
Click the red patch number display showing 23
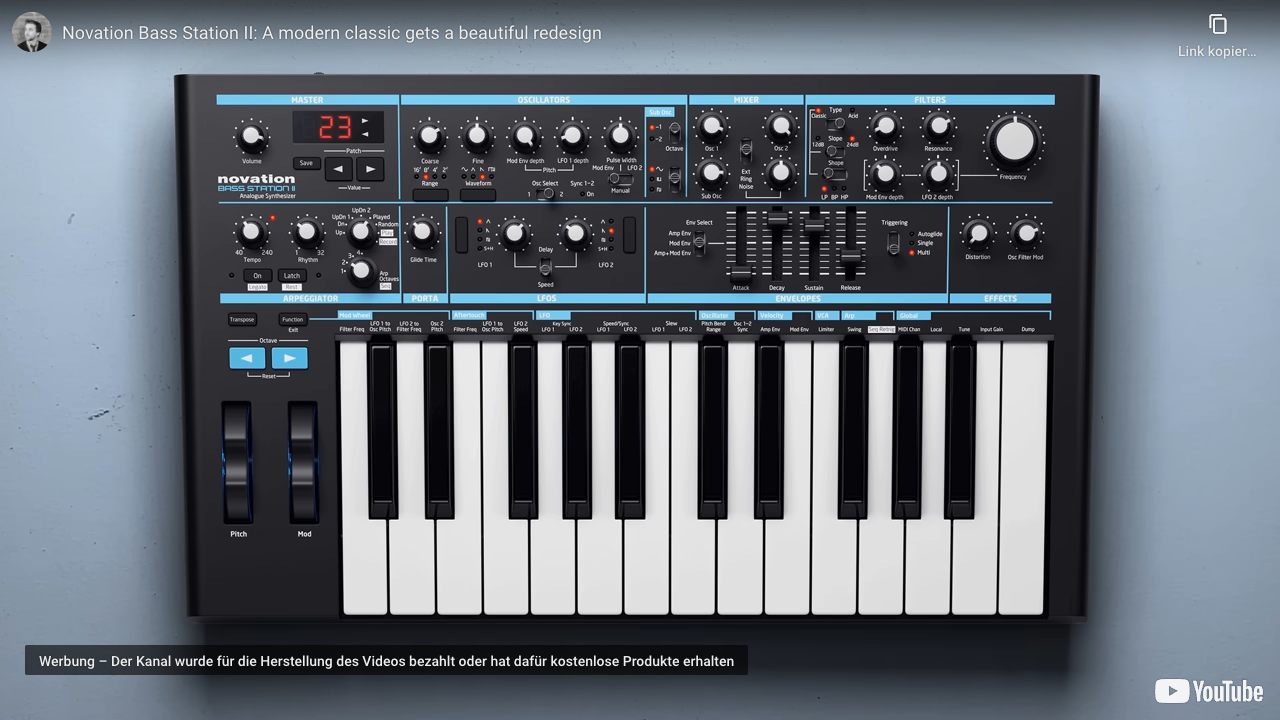(338, 127)
